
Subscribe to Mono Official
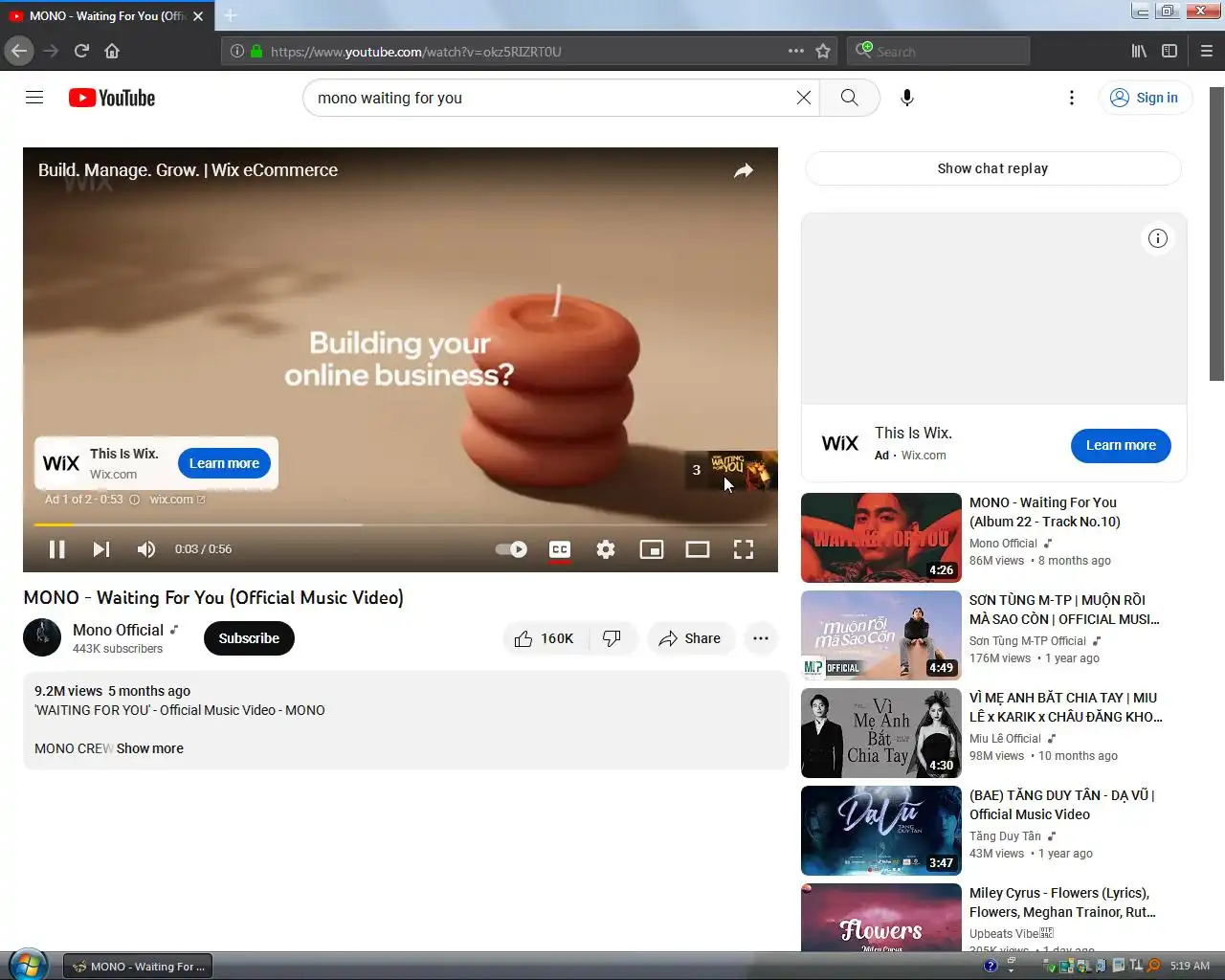click(249, 638)
